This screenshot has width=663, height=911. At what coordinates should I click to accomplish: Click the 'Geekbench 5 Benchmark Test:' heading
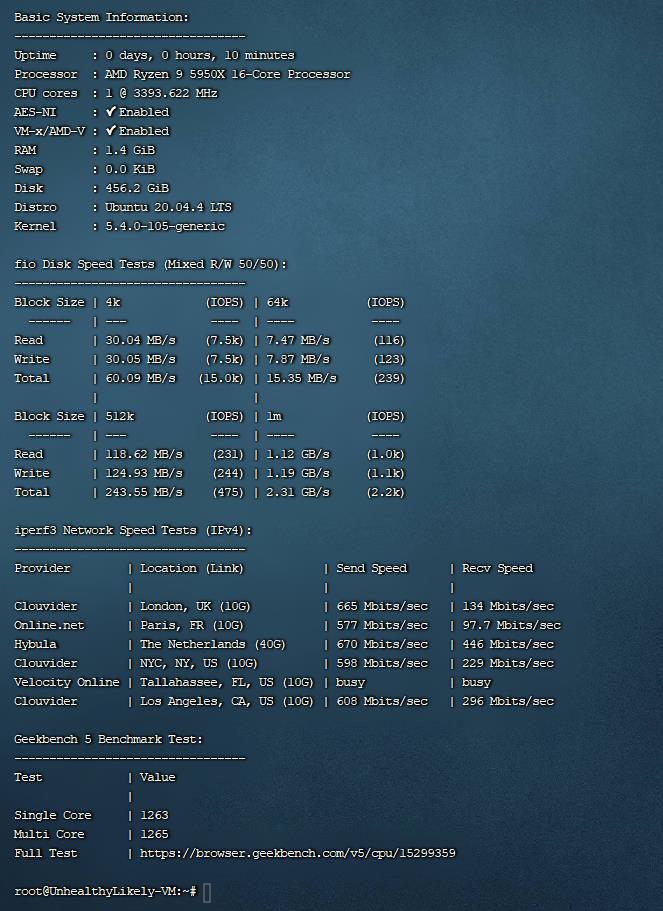[108, 739]
